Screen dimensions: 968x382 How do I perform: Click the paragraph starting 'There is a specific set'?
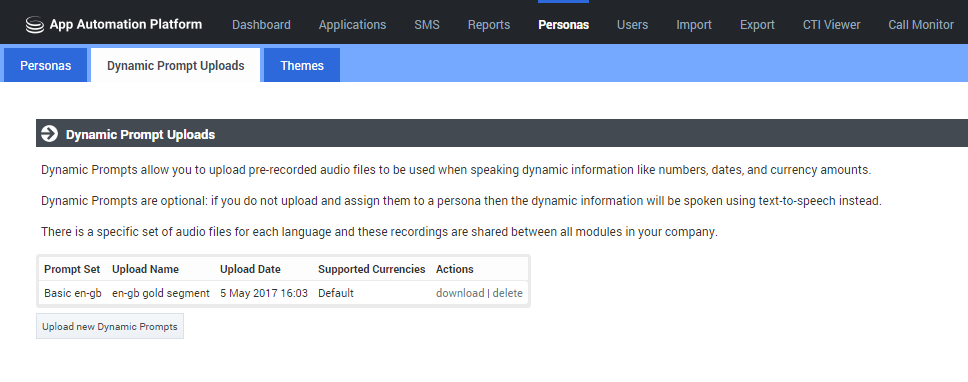[379, 233]
